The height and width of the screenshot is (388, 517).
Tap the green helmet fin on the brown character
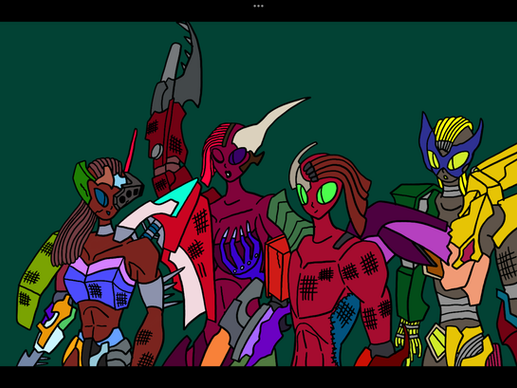point(82,180)
